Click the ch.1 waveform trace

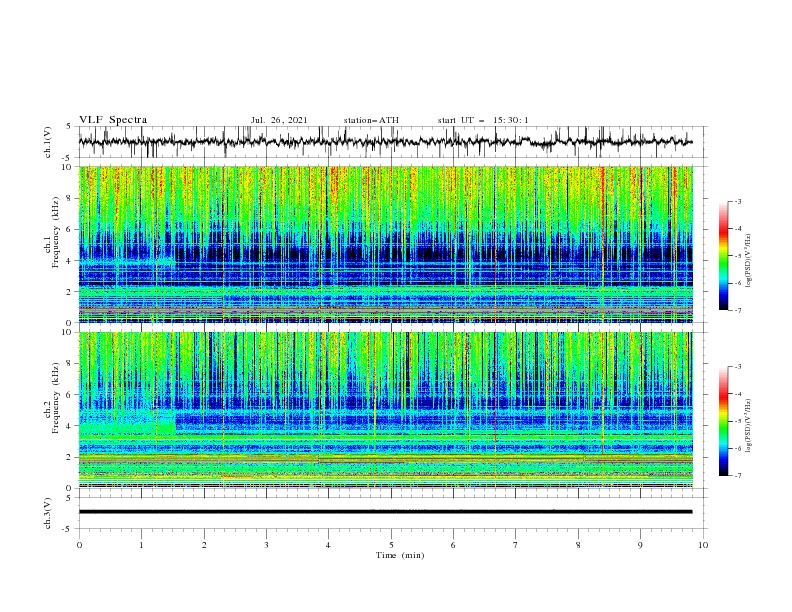coord(385,142)
